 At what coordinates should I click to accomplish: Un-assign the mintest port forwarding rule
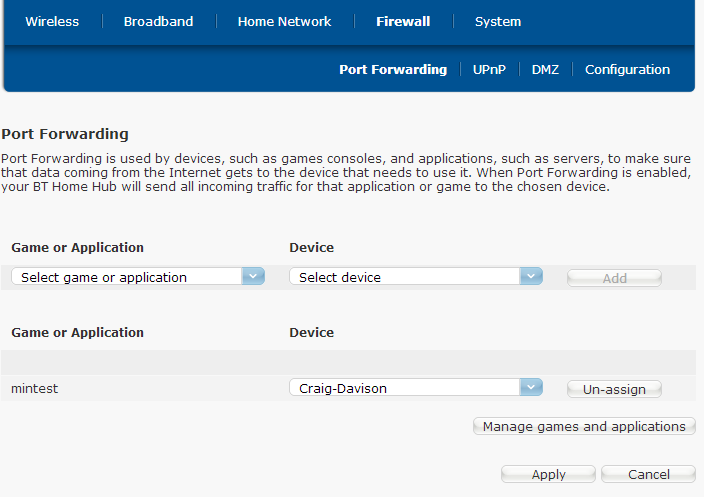[614, 389]
